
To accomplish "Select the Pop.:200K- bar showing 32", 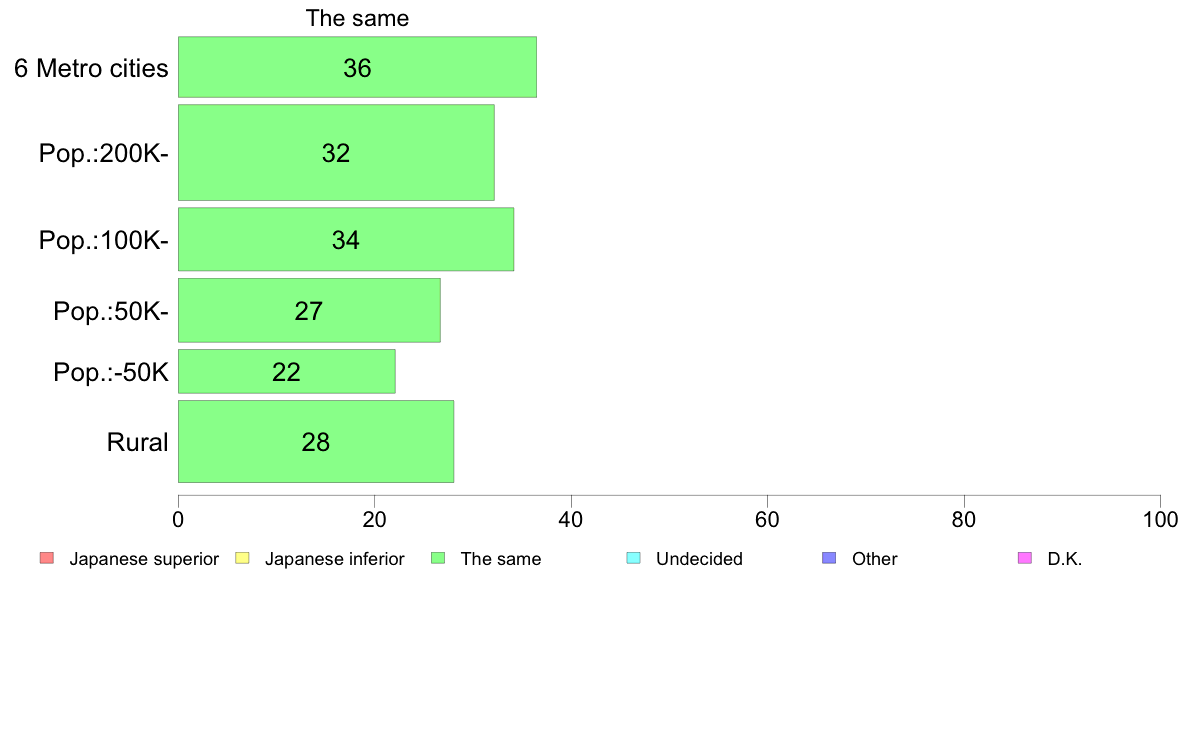I will [336, 152].
